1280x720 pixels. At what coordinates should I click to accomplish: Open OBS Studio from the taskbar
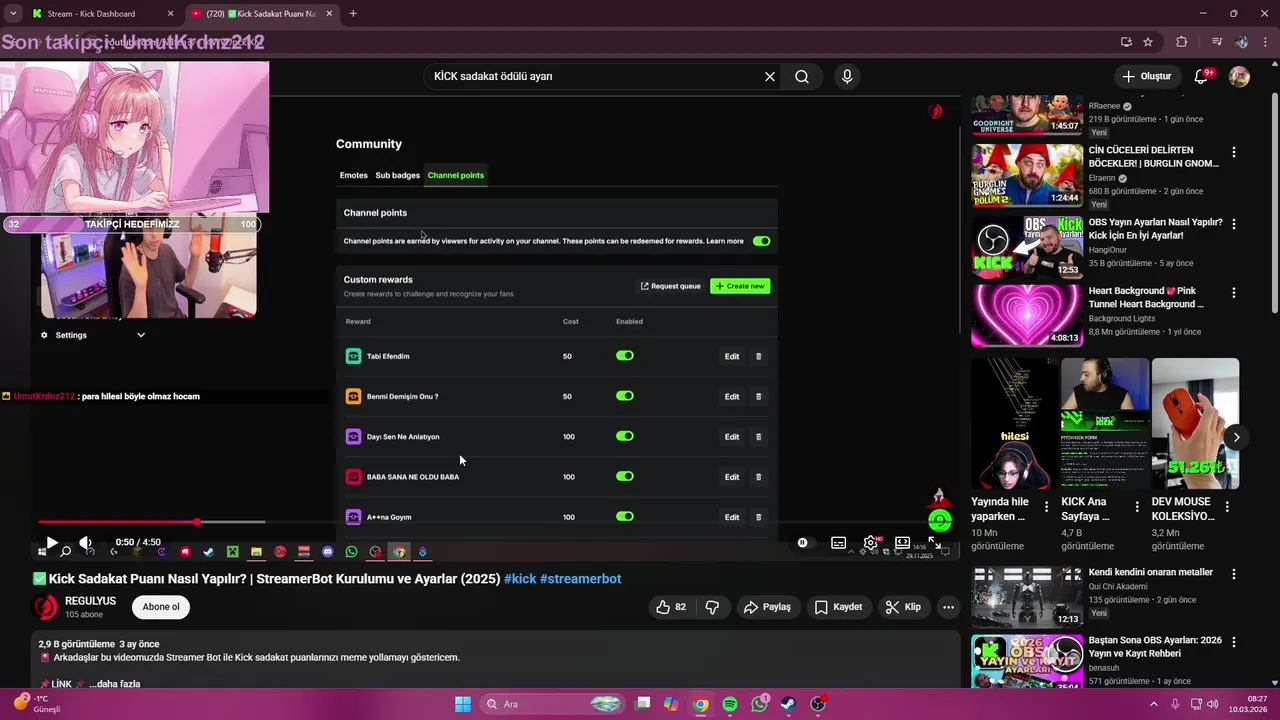[818, 704]
